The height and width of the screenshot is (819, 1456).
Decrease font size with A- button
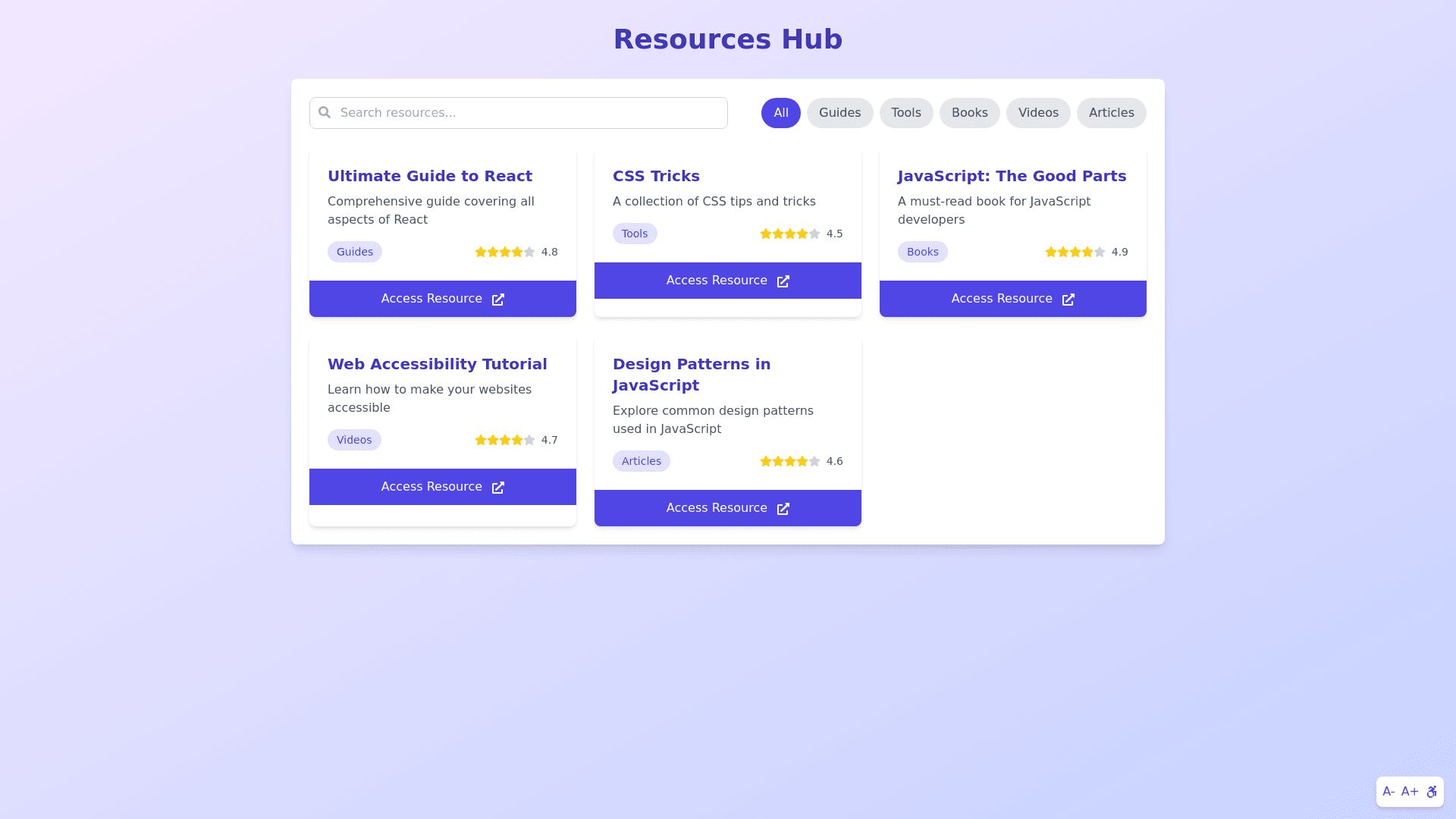pos(1389,792)
